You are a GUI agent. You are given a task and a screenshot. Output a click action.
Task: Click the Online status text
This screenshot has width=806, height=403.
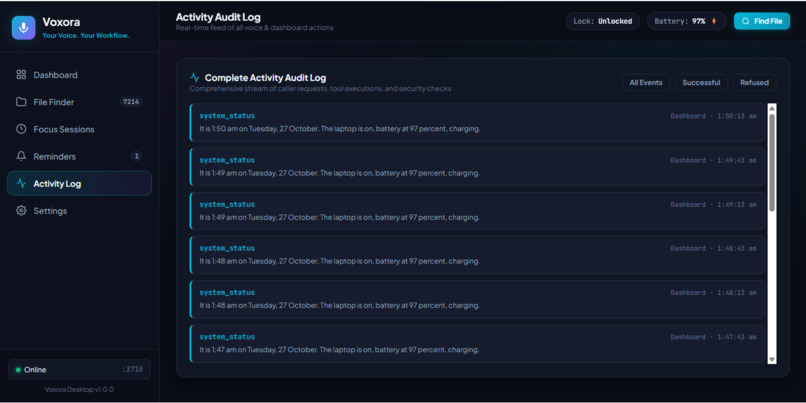tap(35, 370)
